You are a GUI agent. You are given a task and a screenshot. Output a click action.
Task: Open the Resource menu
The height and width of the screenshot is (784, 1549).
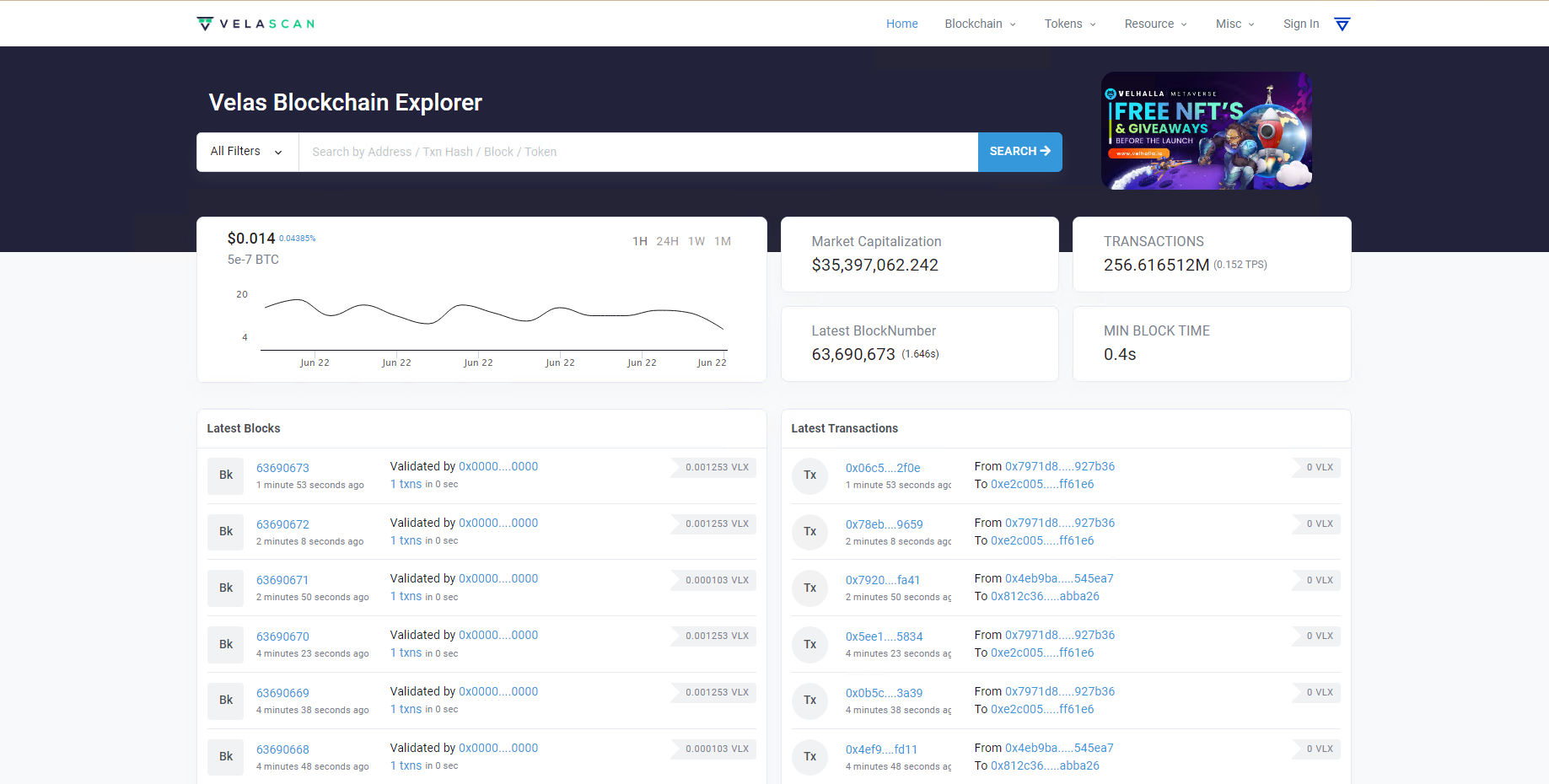1155,24
